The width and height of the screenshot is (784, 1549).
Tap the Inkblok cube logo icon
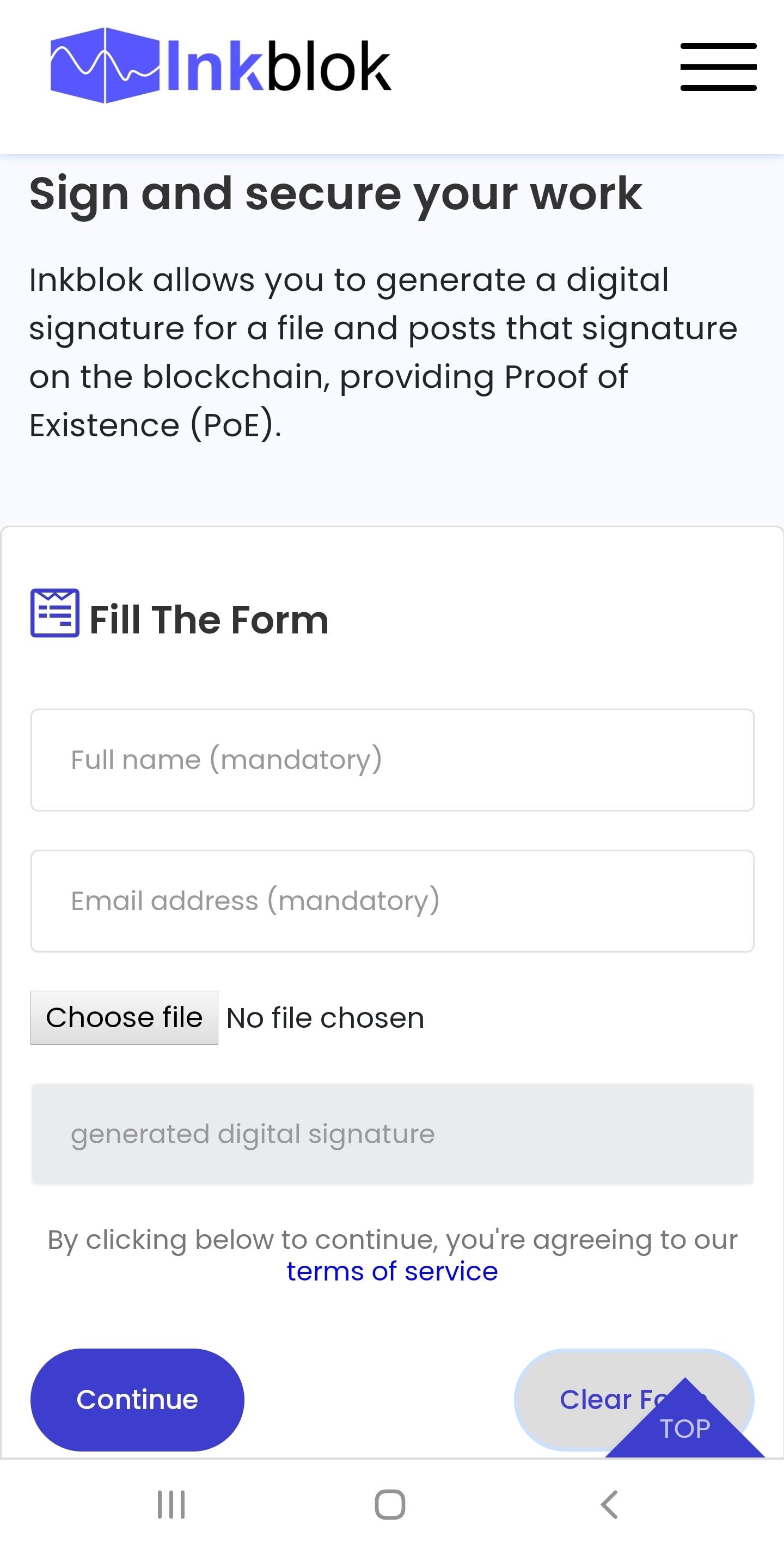tap(105, 65)
